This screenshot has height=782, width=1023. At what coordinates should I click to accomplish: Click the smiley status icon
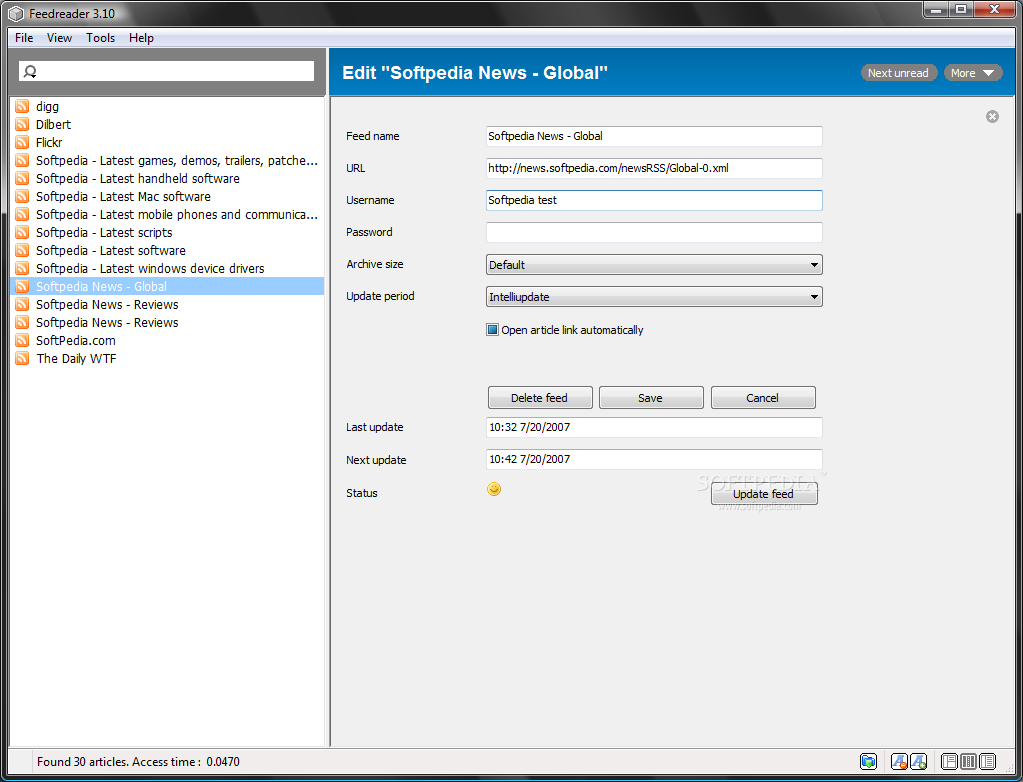(494, 489)
